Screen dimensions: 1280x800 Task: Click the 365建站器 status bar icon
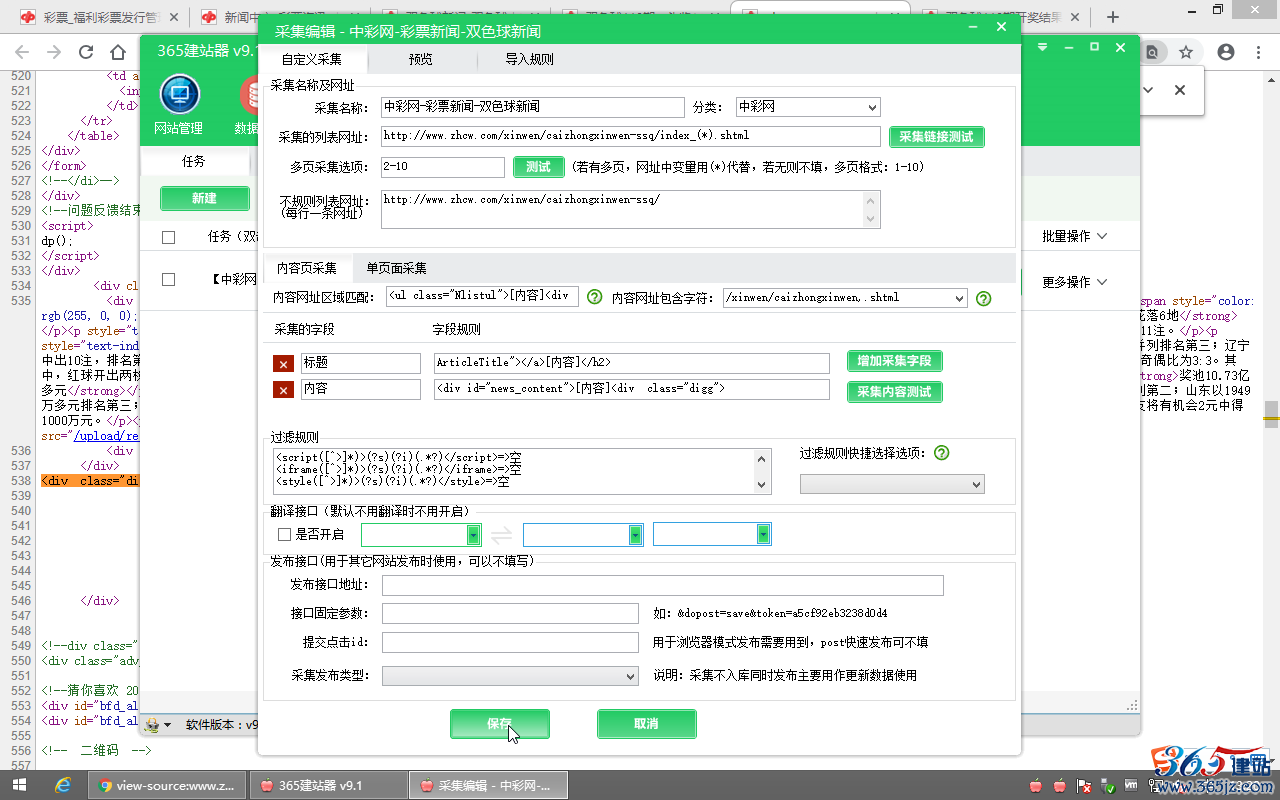click(x=152, y=724)
